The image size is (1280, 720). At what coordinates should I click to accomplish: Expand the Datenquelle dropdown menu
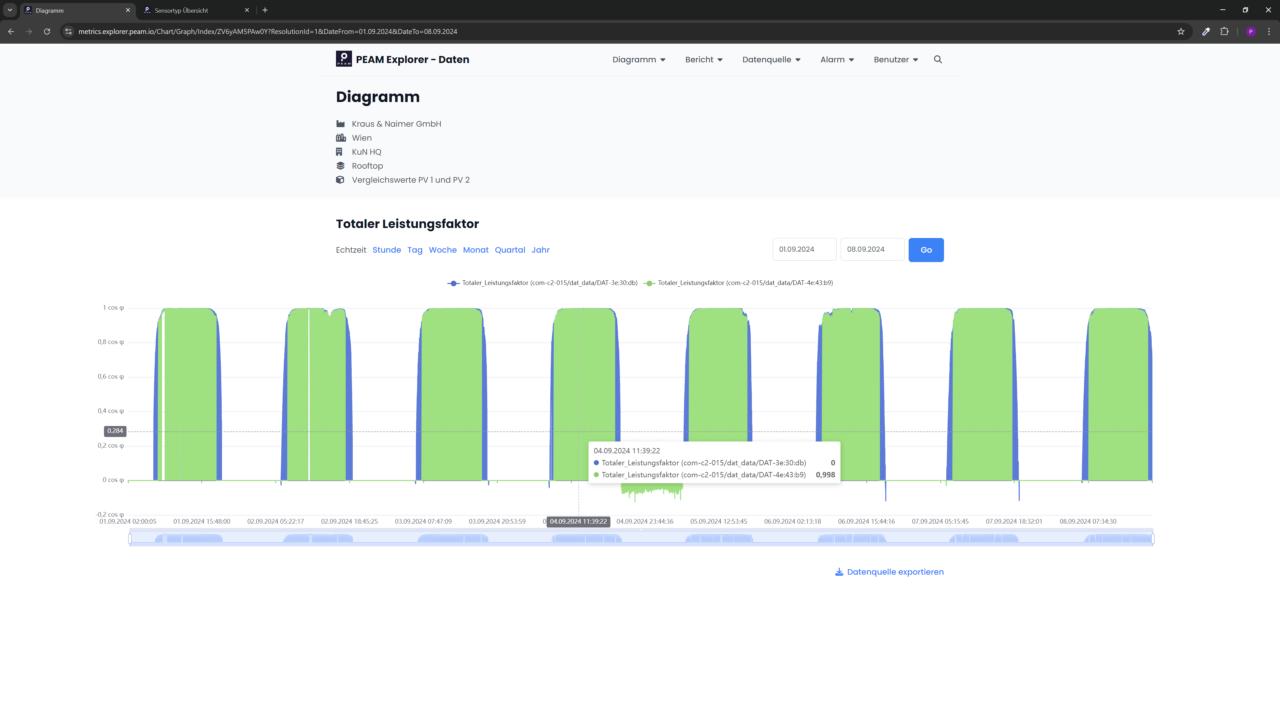click(771, 60)
